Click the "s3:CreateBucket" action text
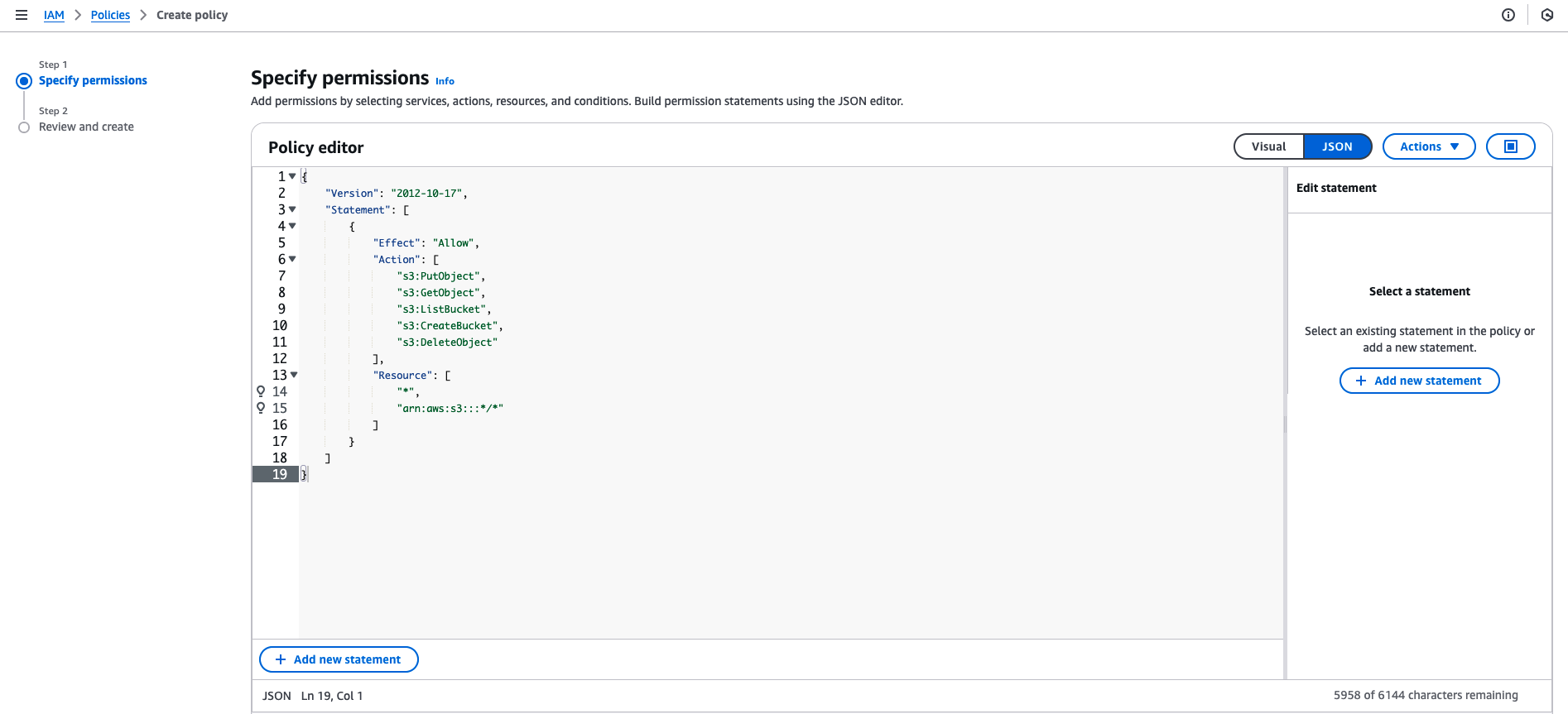 coord(447,326)
